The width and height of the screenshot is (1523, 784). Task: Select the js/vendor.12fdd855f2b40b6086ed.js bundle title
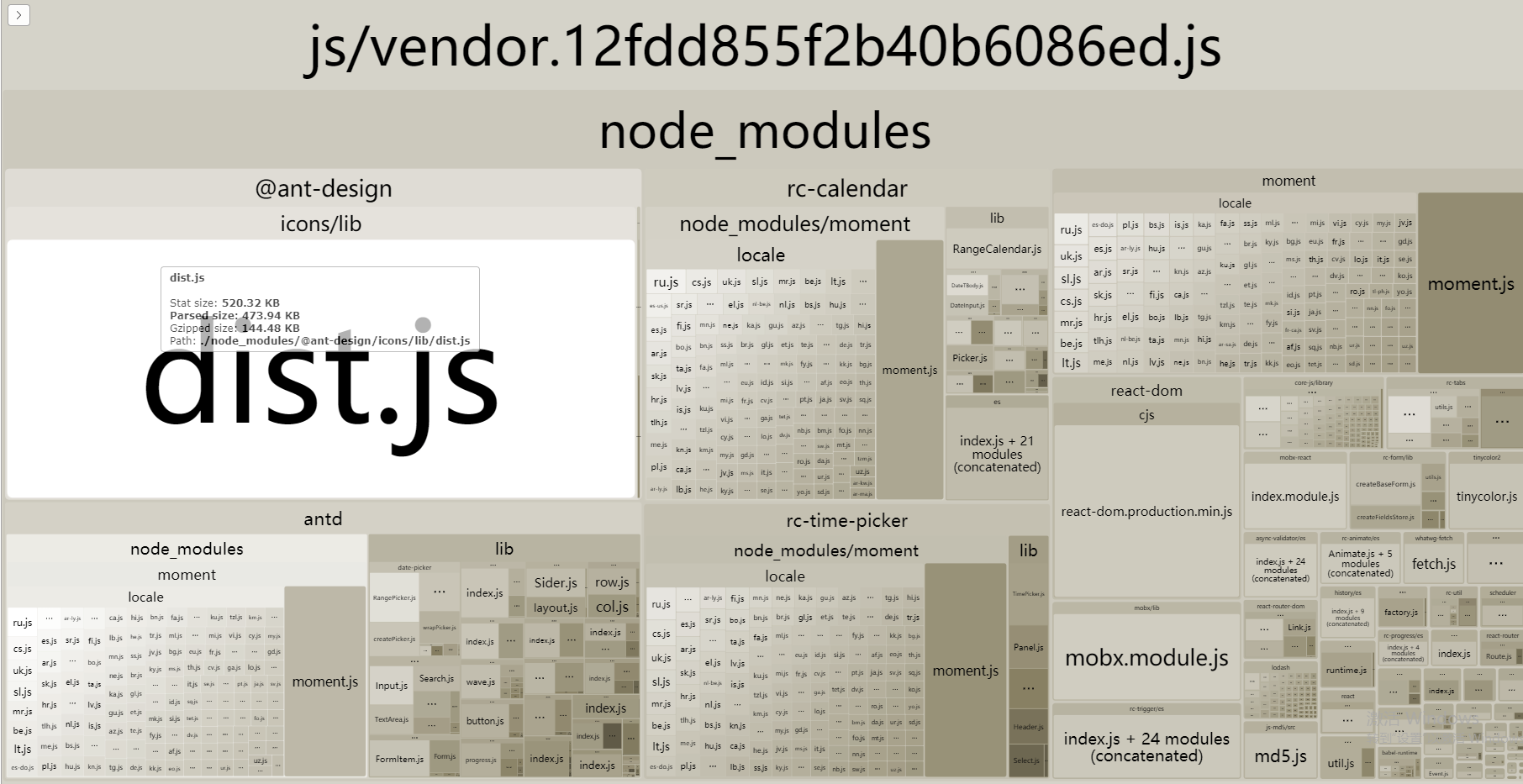(x=763, y=45)
